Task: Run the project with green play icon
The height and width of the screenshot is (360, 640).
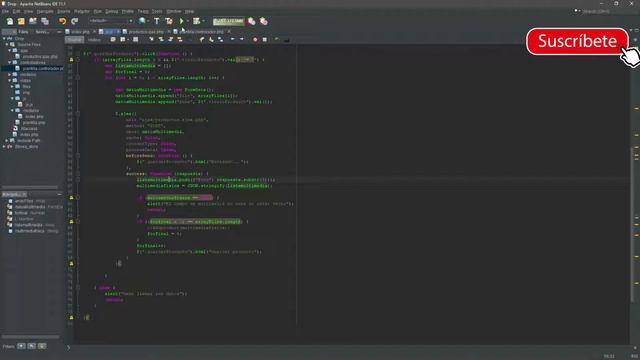Action: [x=181, y=21]
